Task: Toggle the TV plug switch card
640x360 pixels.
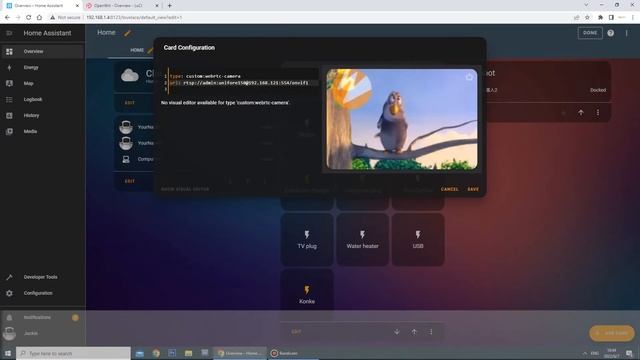Action: click(307, 240)
